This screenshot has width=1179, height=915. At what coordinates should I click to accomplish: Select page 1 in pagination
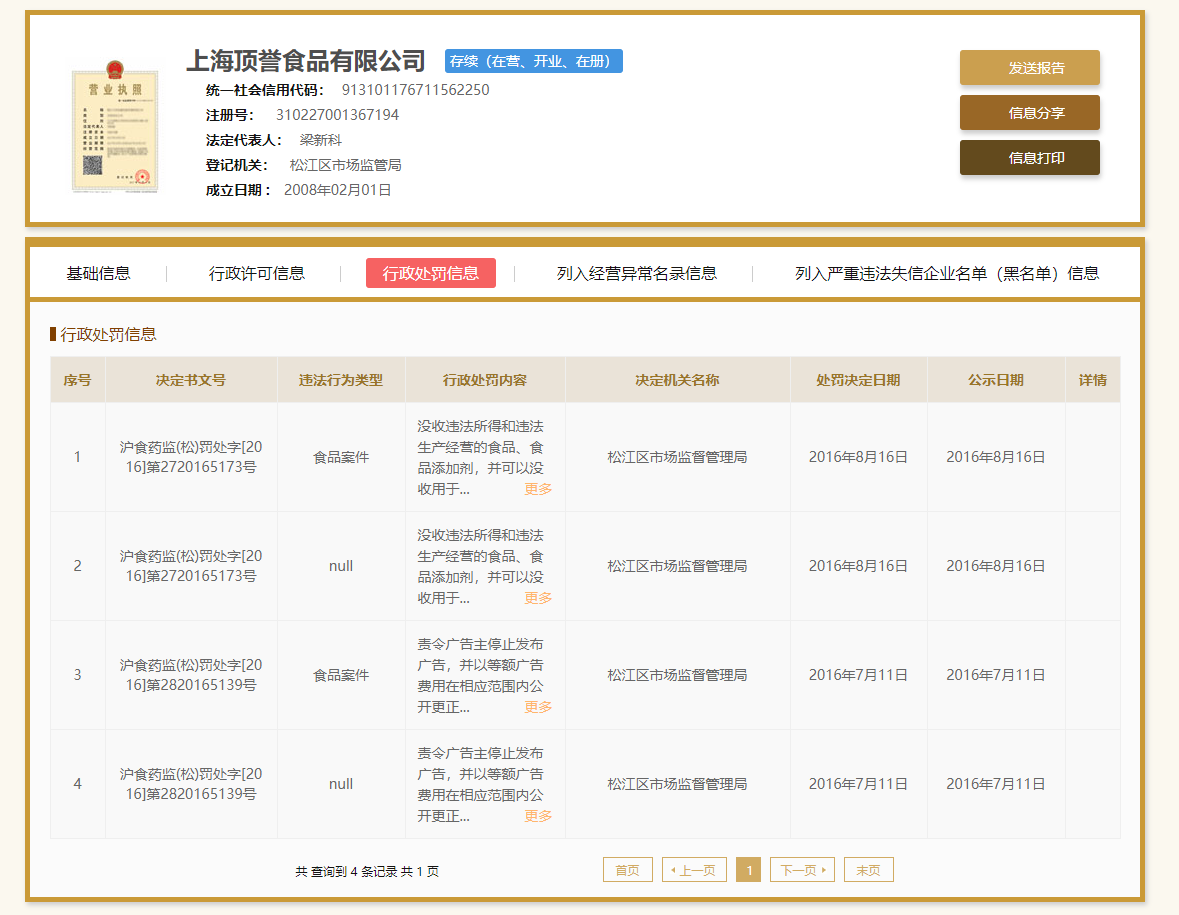748,870
